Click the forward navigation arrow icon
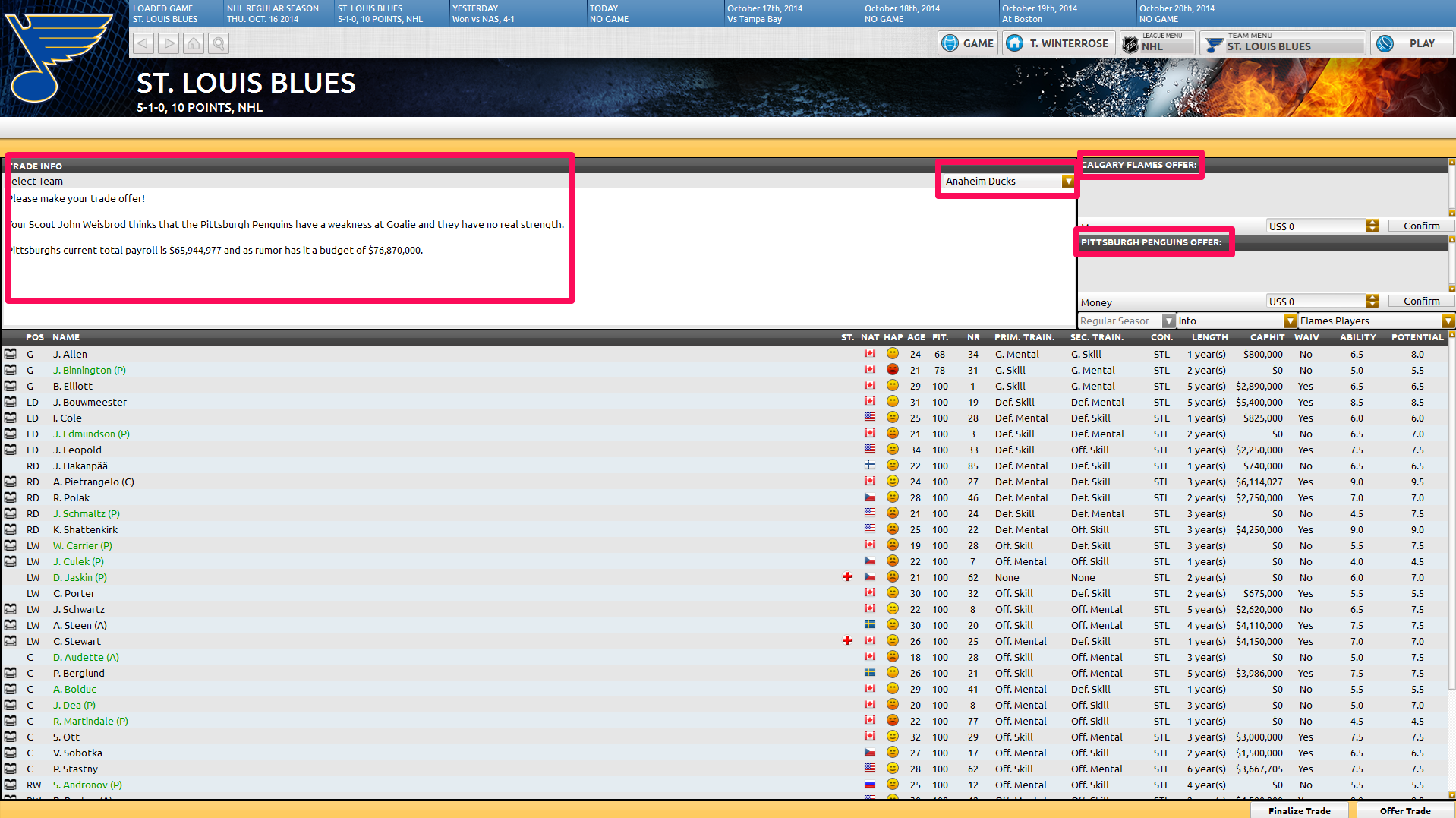 coord(169,43)
